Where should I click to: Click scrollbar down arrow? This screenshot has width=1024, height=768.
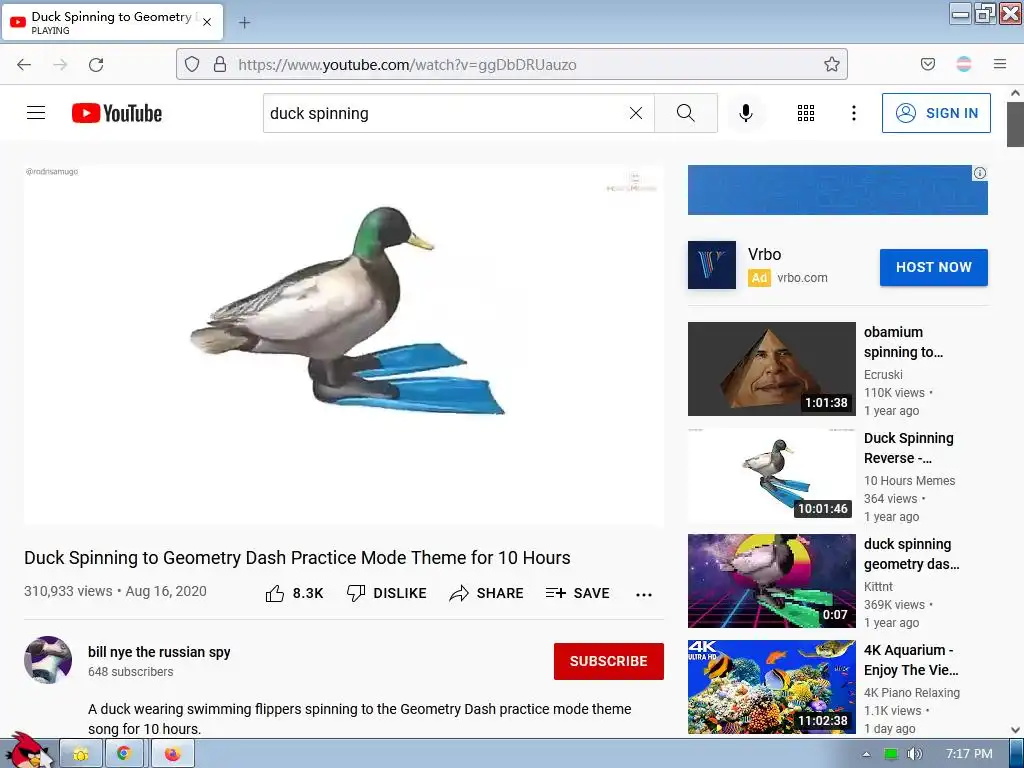[1015, 729]
